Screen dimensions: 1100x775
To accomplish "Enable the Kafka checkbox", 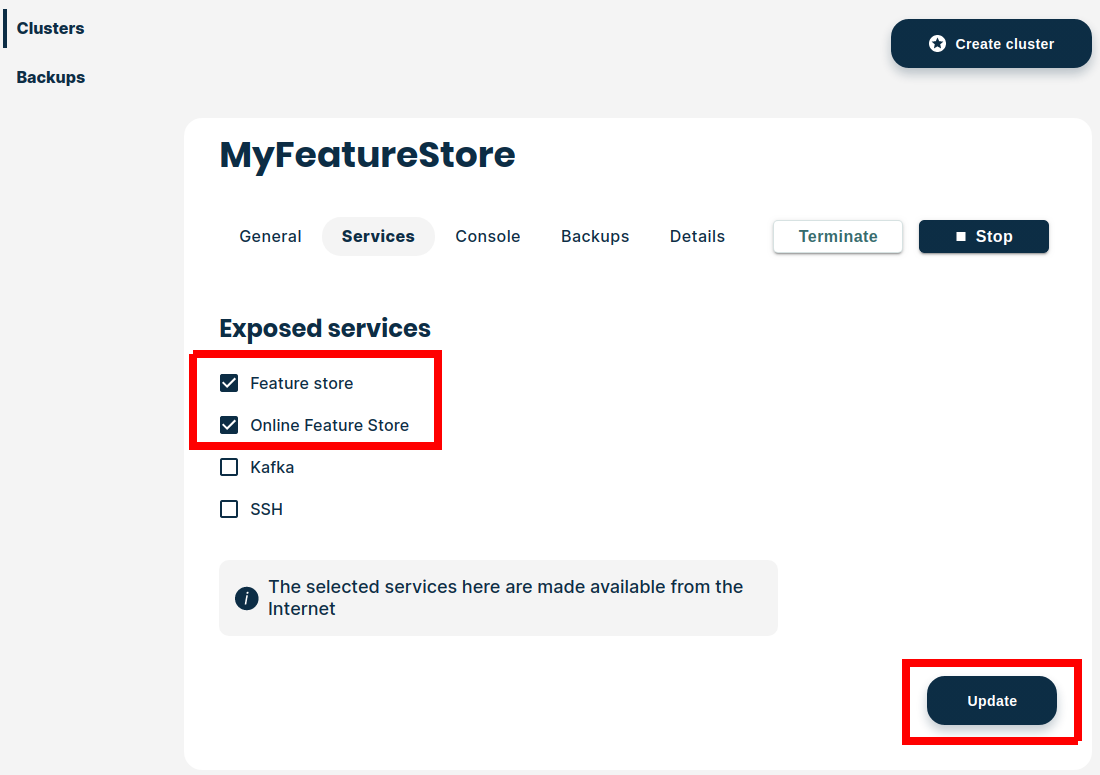I will coord(229,467).
